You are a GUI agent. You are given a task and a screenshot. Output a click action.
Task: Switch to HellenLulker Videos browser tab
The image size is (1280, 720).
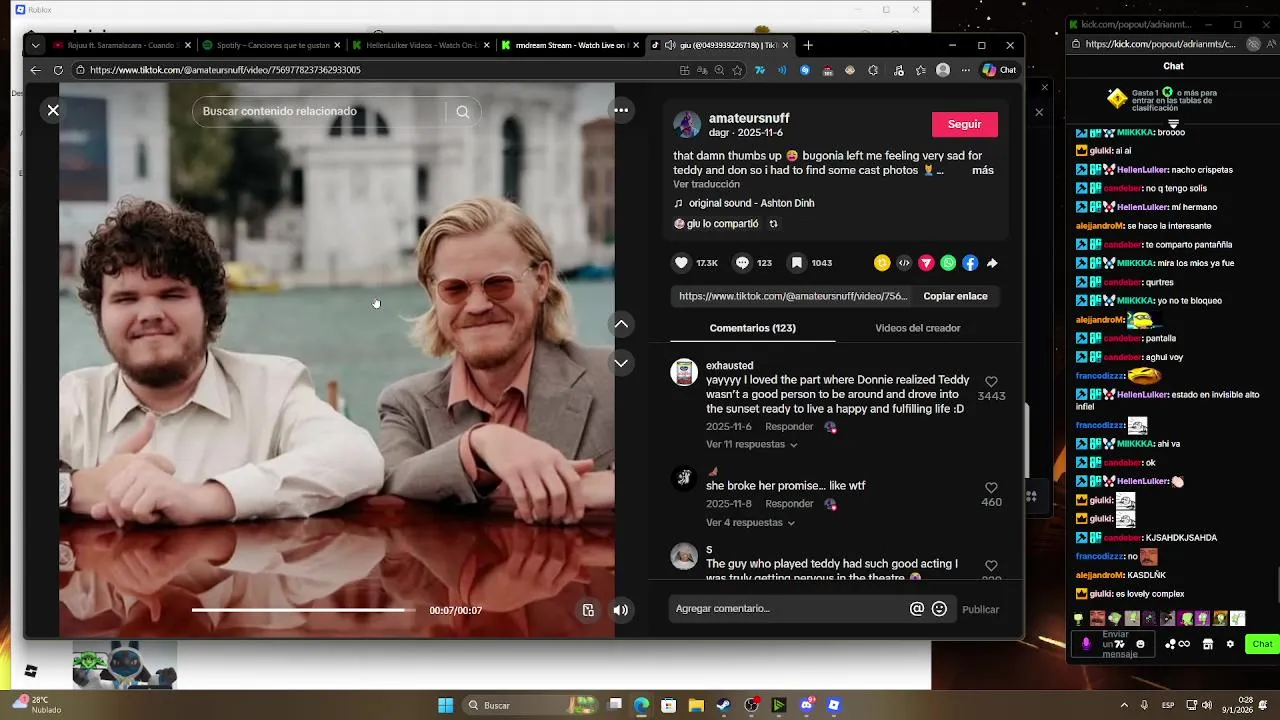click(420, 45)
